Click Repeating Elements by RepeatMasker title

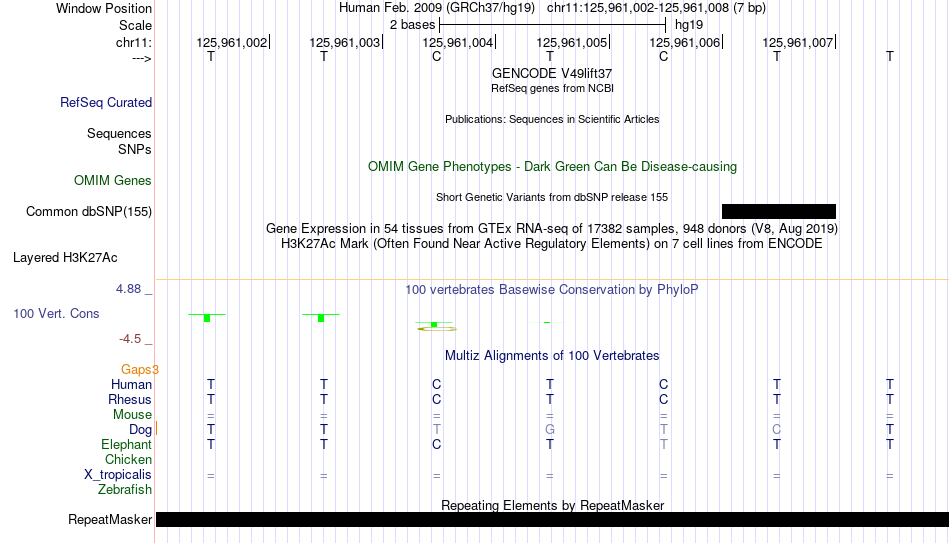(552, 505)
